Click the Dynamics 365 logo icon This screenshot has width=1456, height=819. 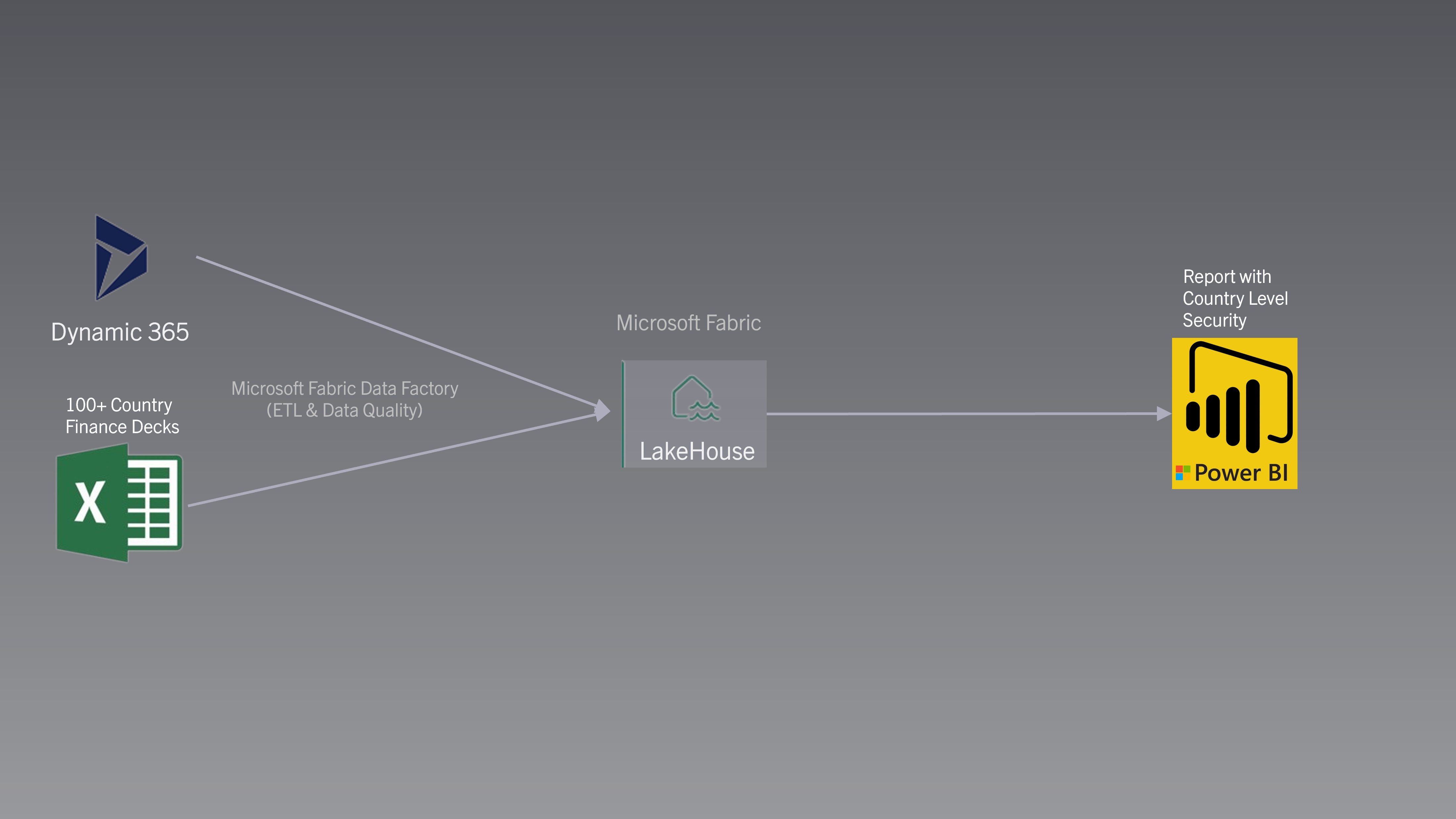121,258
